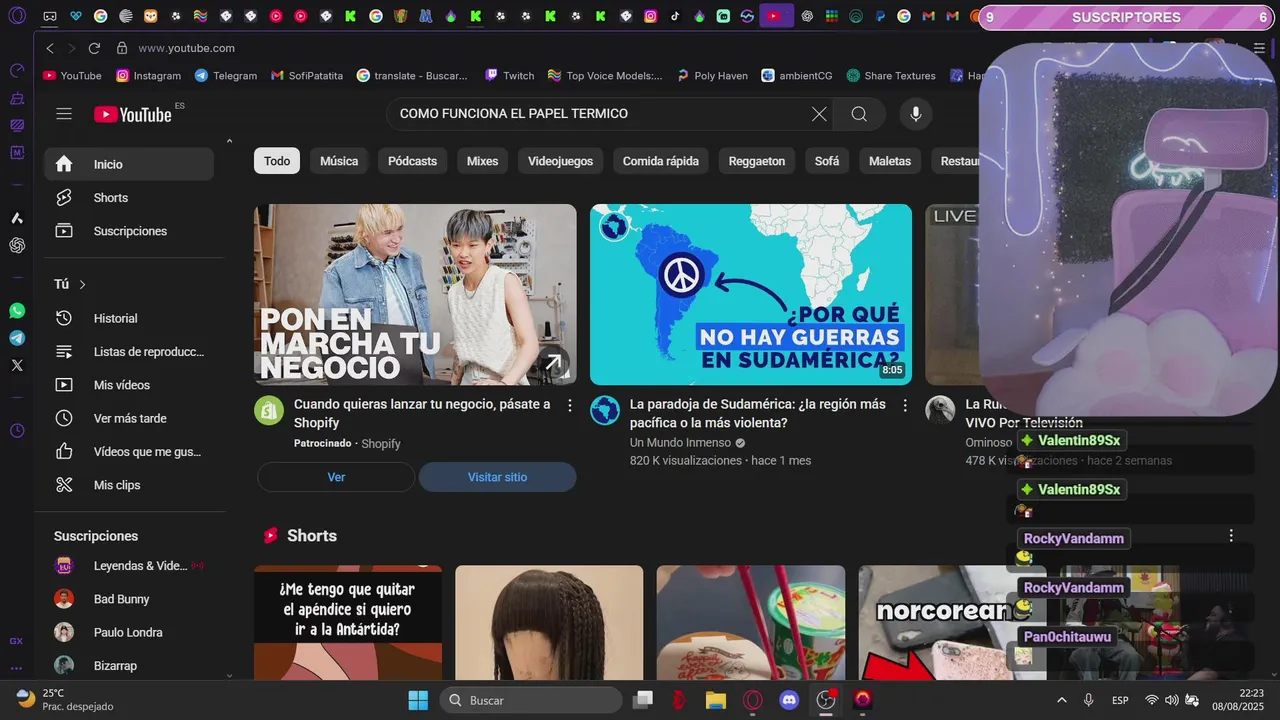Open Poly Haven bookmark
The width and height of the screenshot is (1280, 720).
(712, 75)
